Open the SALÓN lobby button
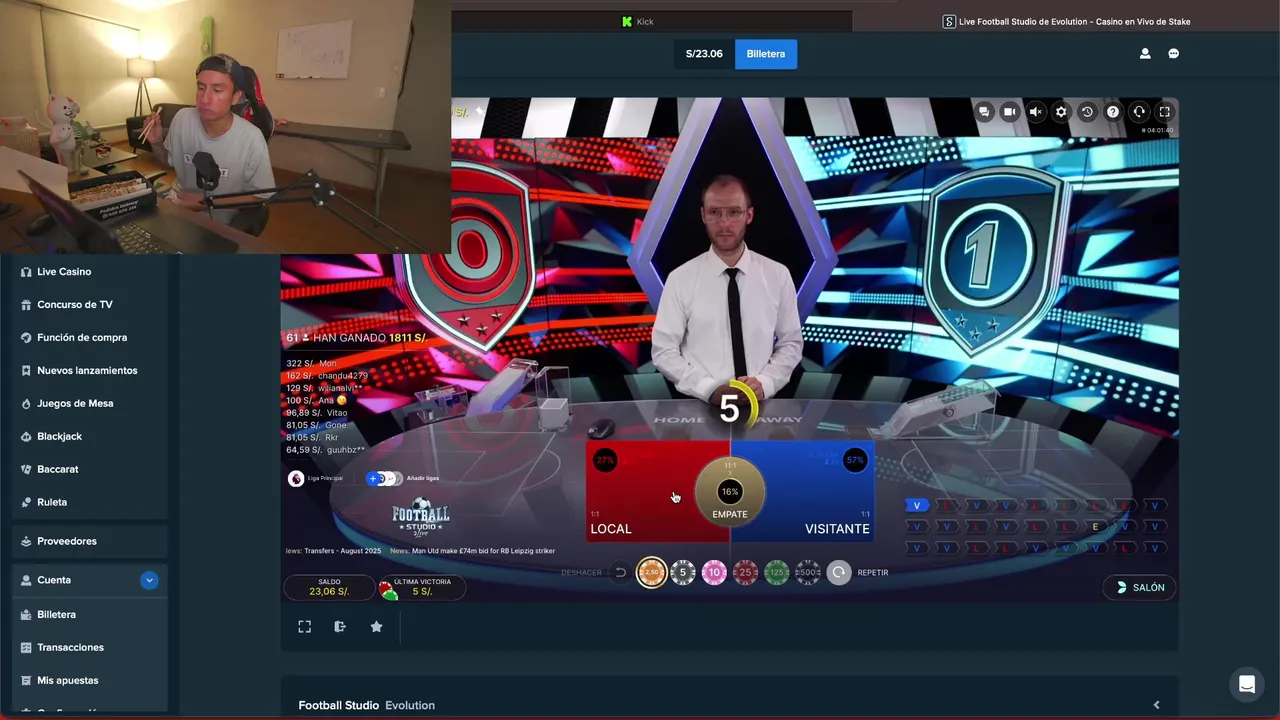This screenshot has width=1280, height=720. pyautogui.click(x=1140, y=587)
